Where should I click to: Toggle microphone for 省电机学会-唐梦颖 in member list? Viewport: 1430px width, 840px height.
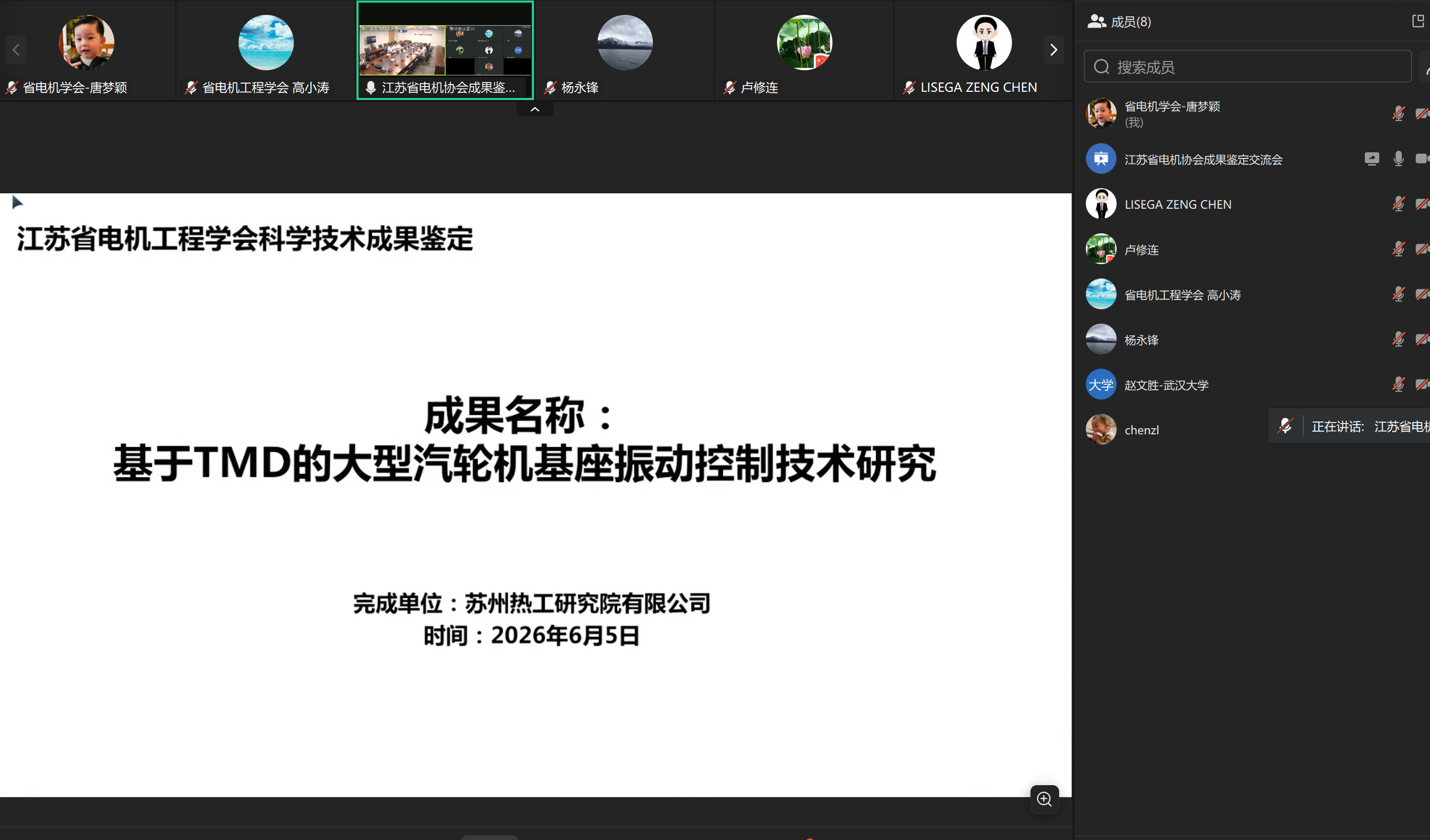pos(1398,113)
